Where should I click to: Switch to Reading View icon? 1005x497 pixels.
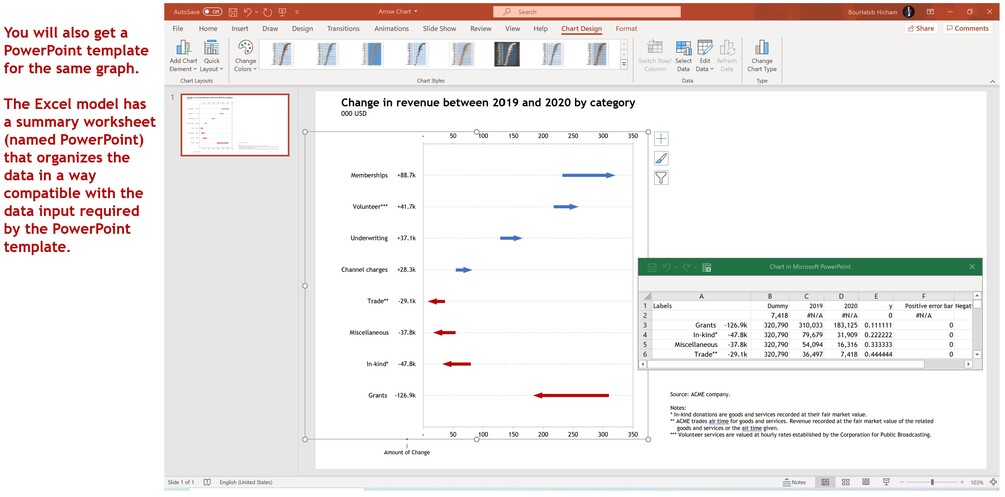coord(865,482)
